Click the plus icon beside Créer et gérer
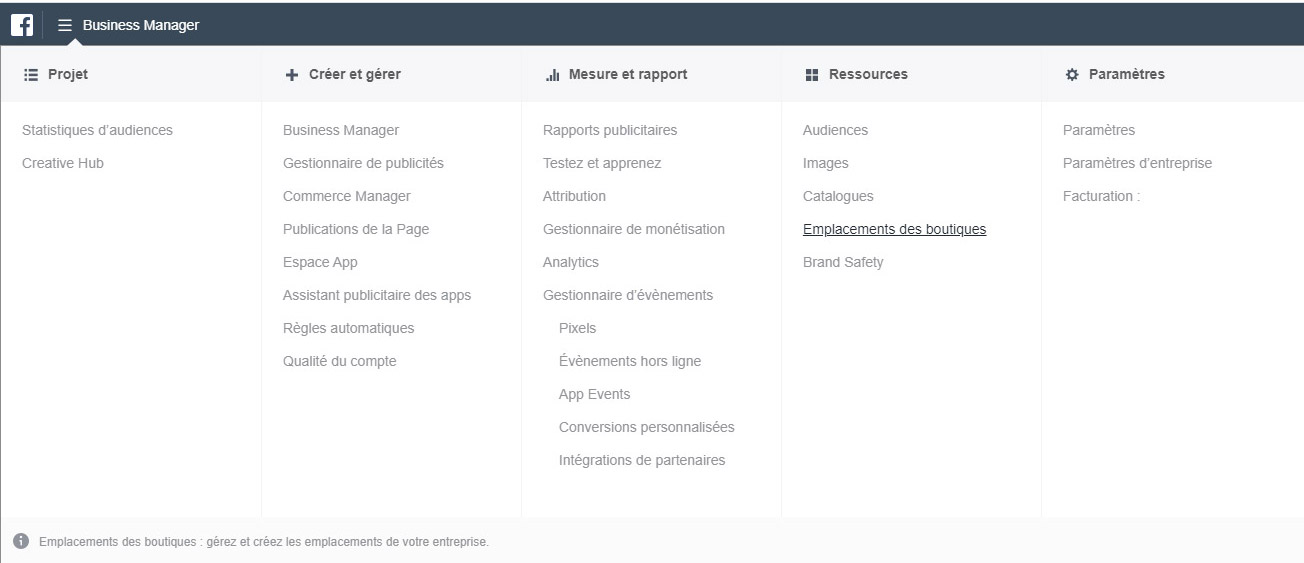The width and height of the screenshot is (1304, 563). point(292,74)
